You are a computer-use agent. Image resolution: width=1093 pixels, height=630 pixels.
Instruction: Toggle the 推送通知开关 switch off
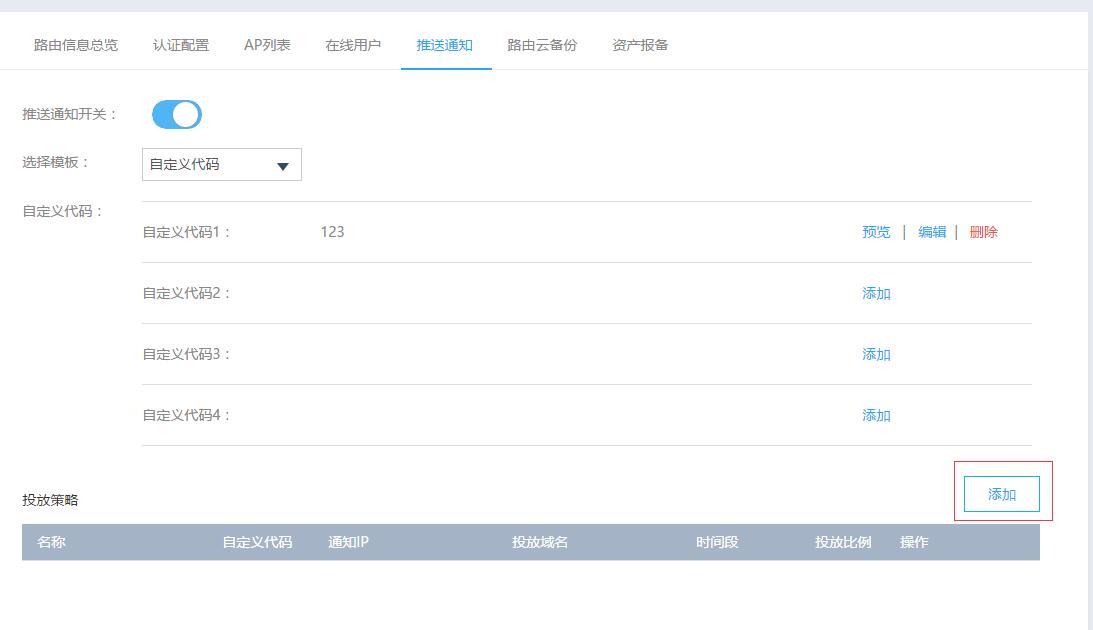tap(177, 114)
